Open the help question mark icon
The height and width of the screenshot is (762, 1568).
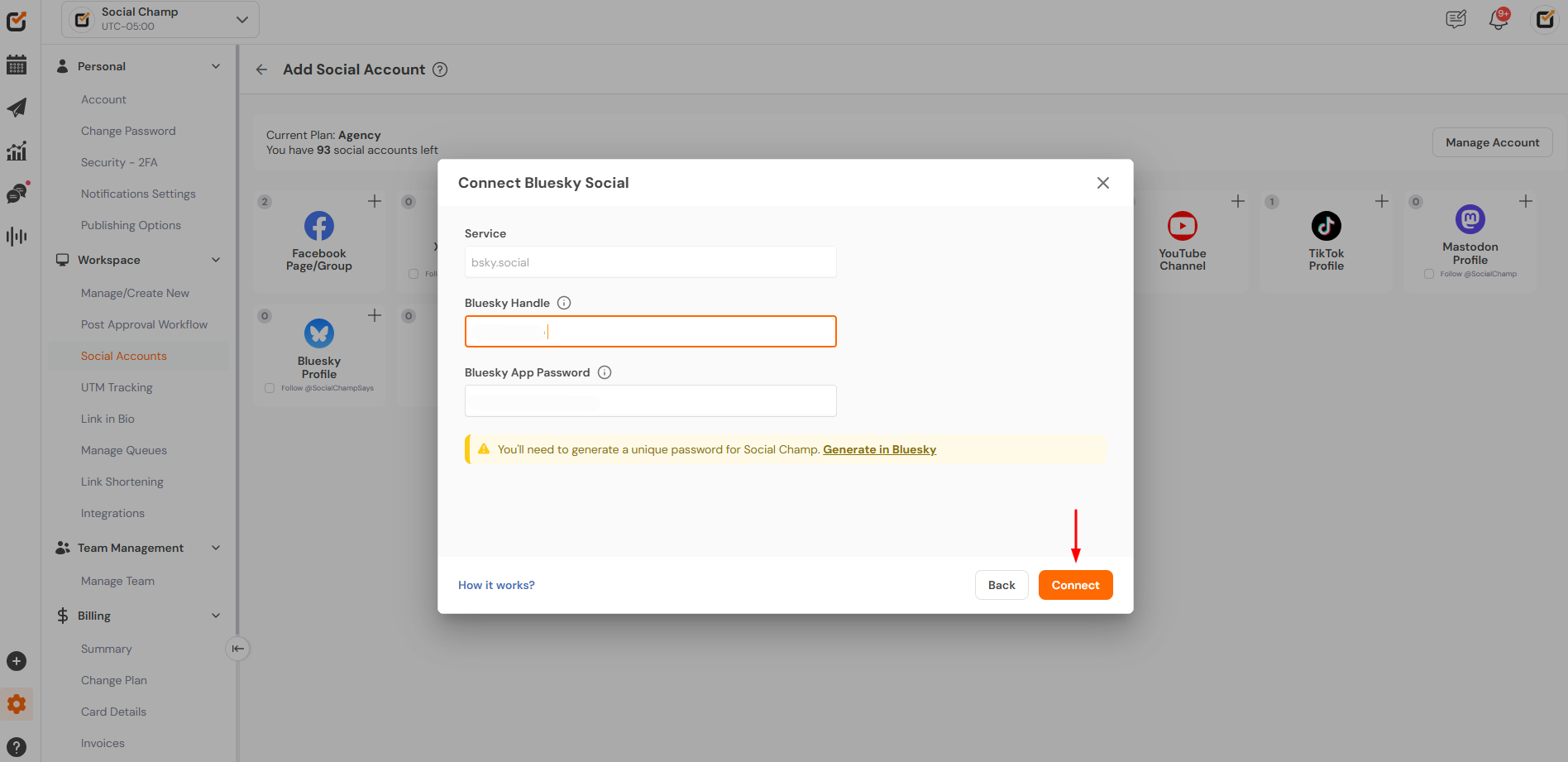pyautogui.click(x=17, y=746)
